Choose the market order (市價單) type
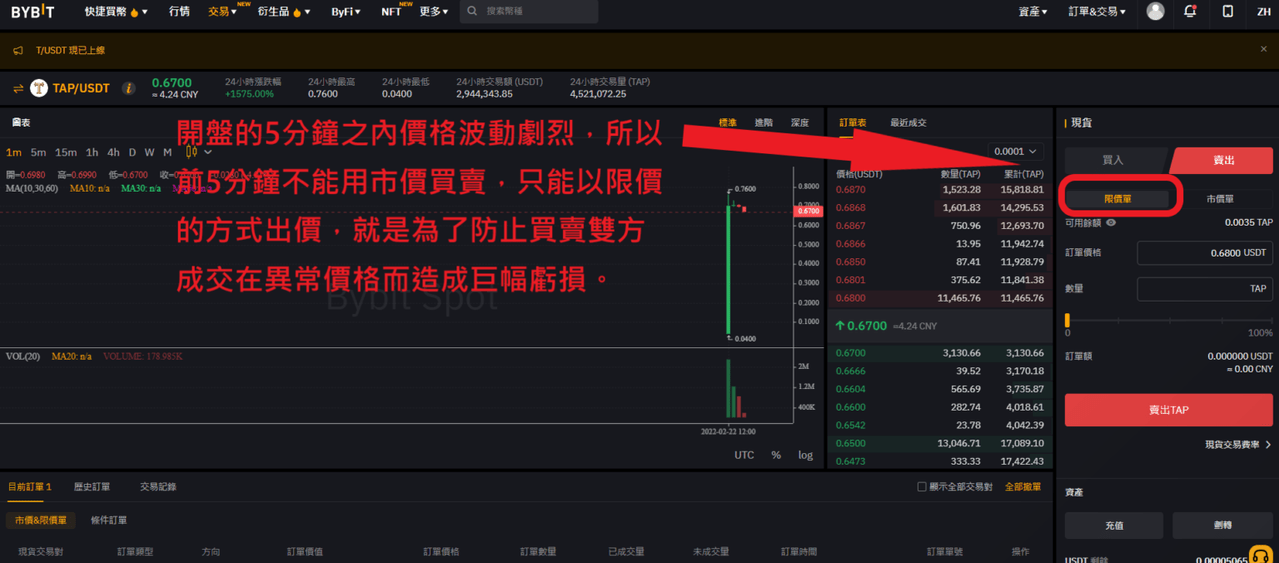 point(1220,199)
